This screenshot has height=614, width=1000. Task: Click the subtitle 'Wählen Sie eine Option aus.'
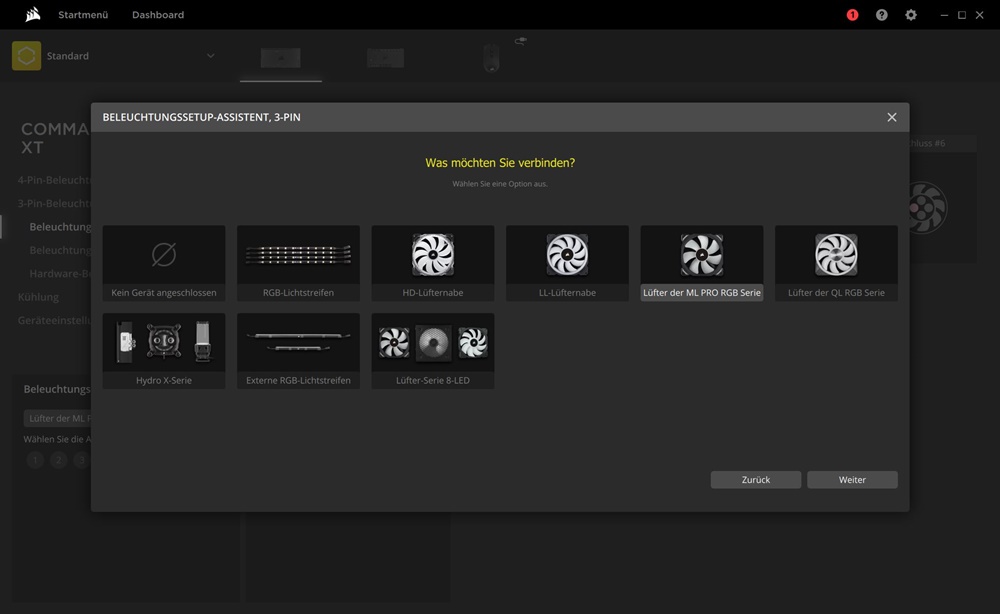[500, 184]
